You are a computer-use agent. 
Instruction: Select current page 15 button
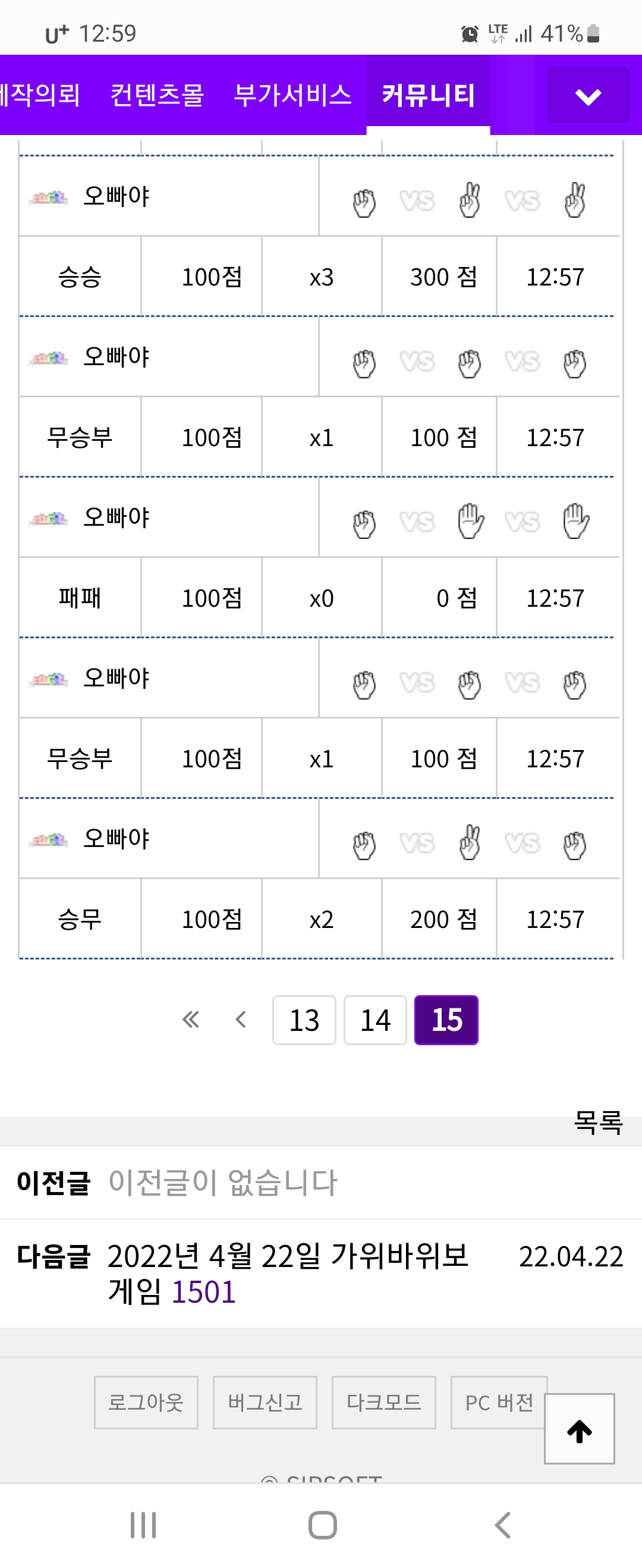tap(446, 1020)
